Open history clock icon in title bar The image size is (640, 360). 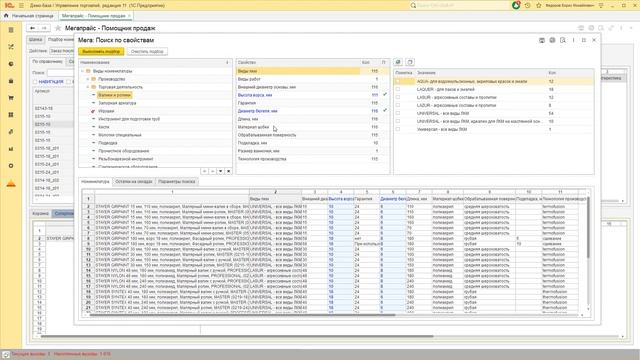point(528,6)
